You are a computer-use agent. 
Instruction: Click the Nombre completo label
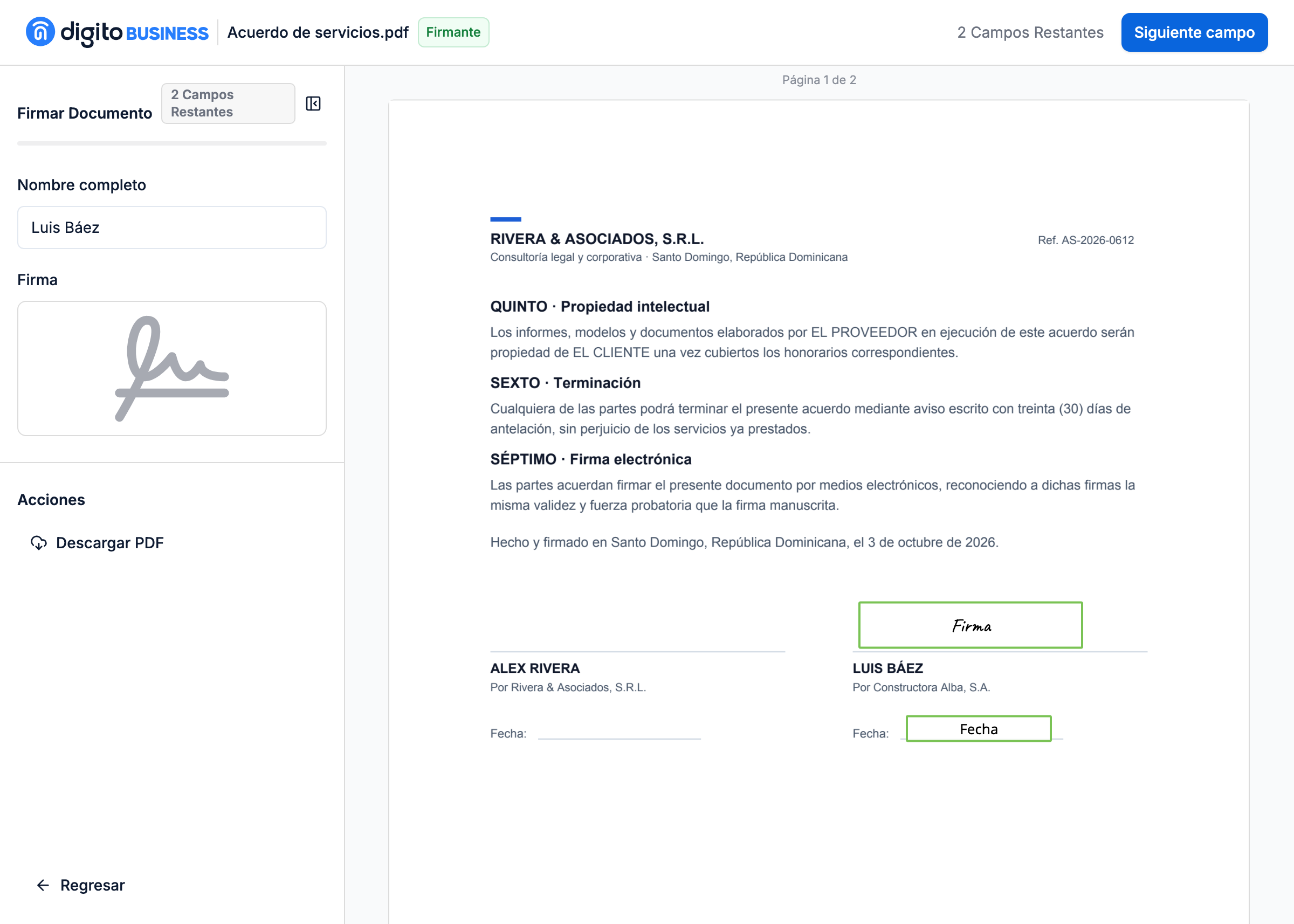coord(82,185)
